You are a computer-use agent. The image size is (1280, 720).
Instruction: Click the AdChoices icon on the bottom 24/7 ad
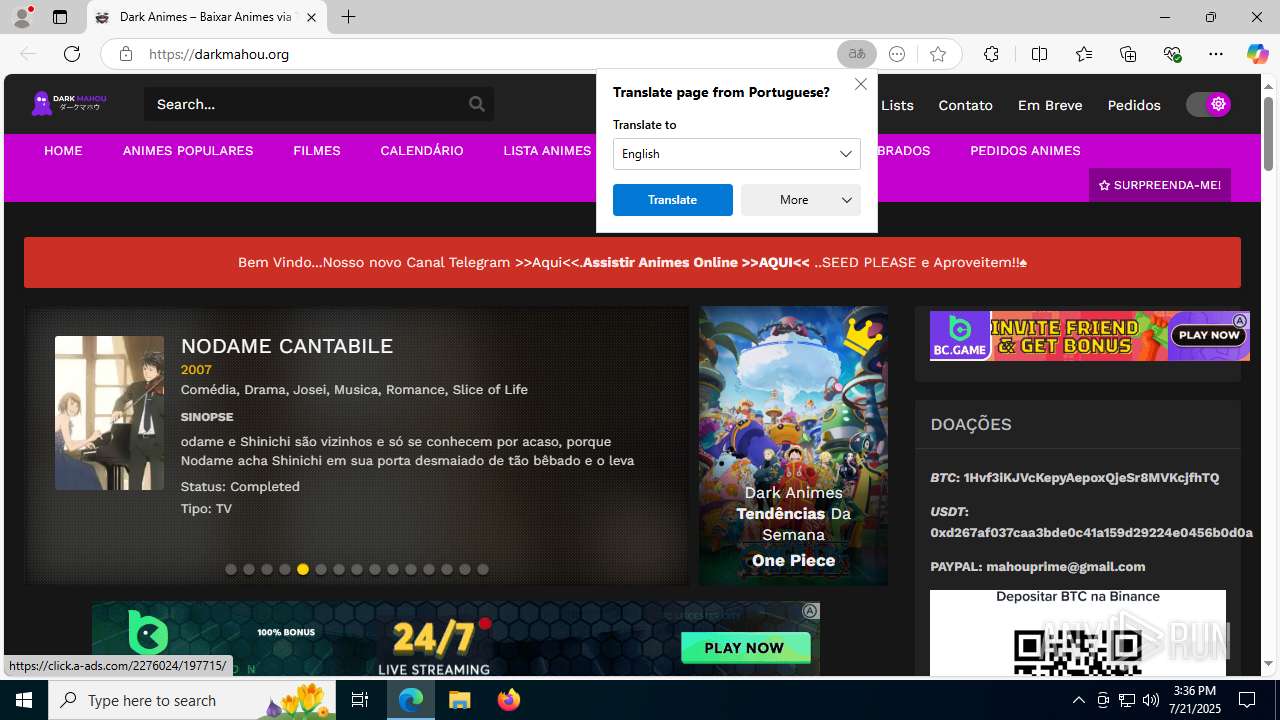pyautogui.click(x=811, y=611)
